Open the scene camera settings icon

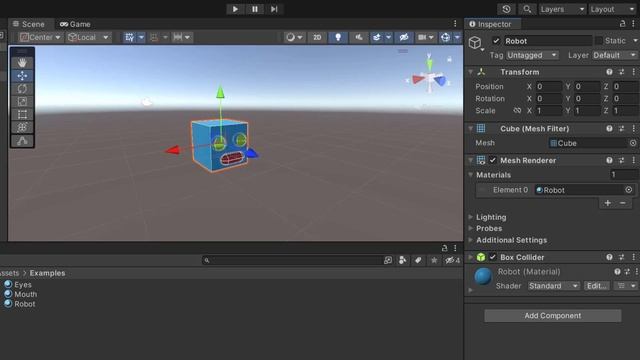[422, 37]
